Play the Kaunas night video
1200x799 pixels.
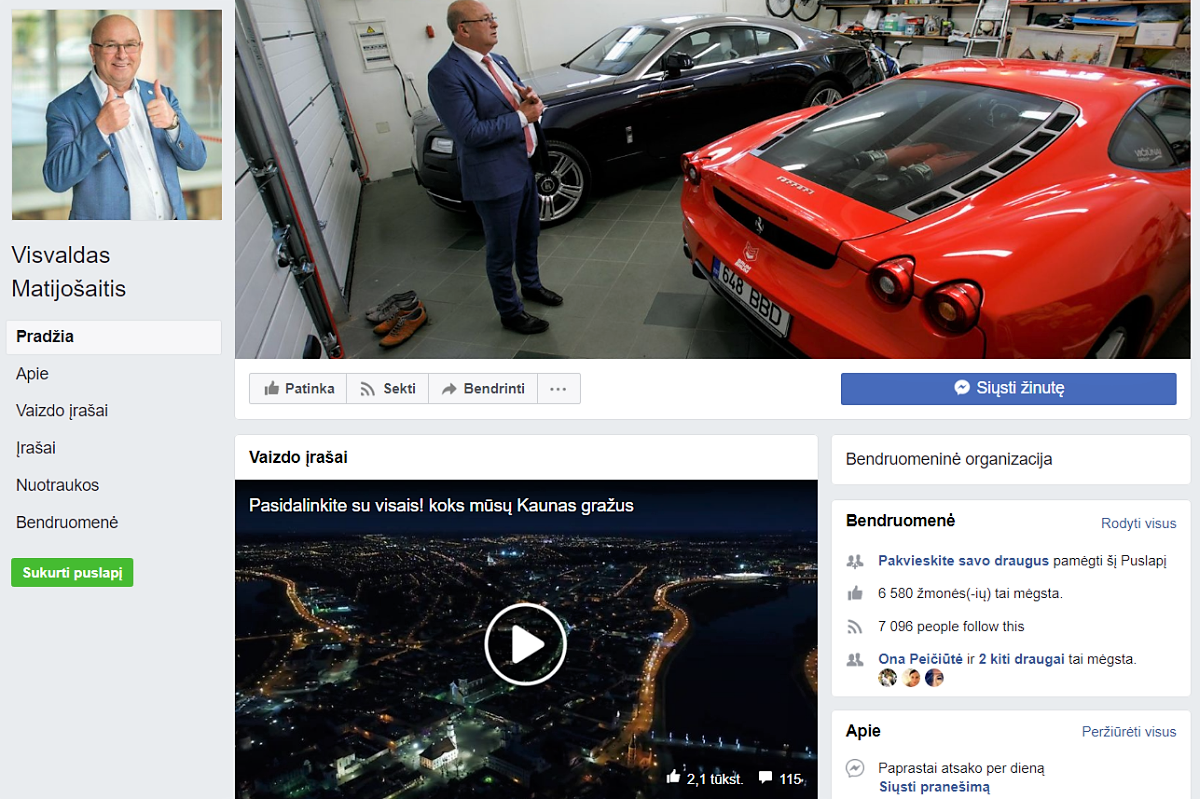tap(526, 645)
